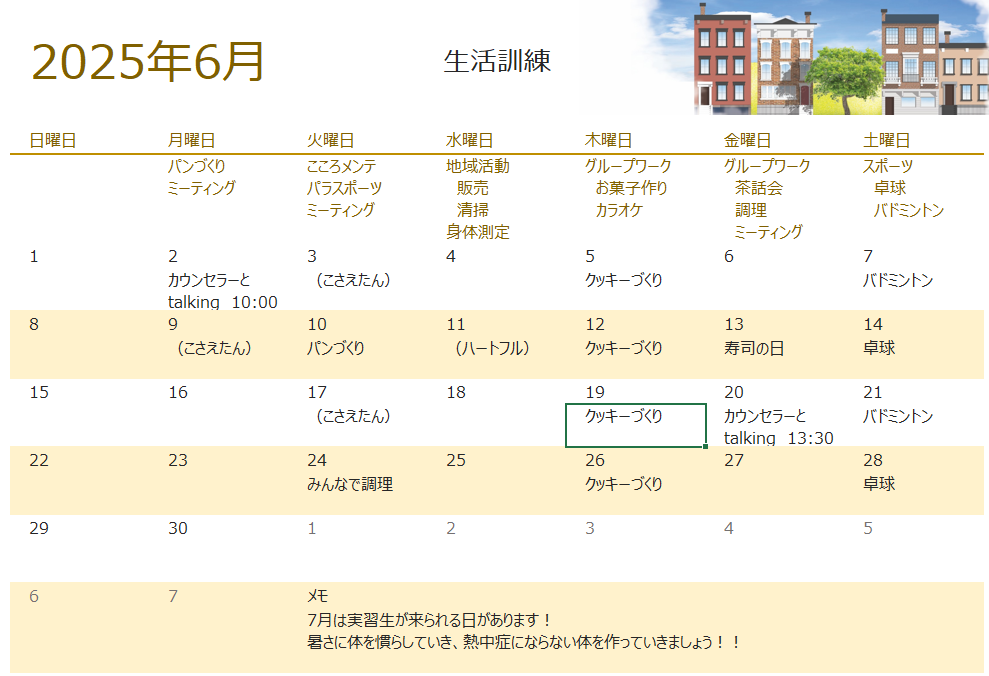Select クッキーづくり under date 26
Viewport: 989px width, 676px height.
click(624, 484)
